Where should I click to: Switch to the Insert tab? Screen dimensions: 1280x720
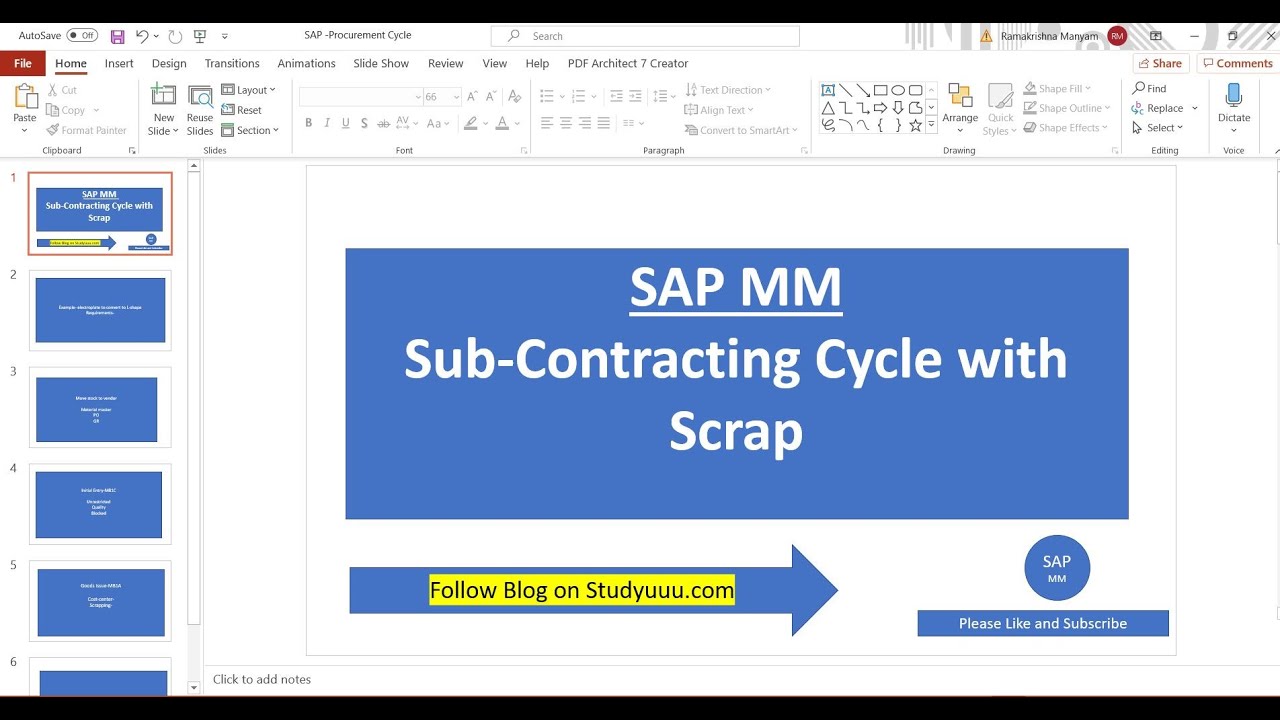[x=119, y=63]
